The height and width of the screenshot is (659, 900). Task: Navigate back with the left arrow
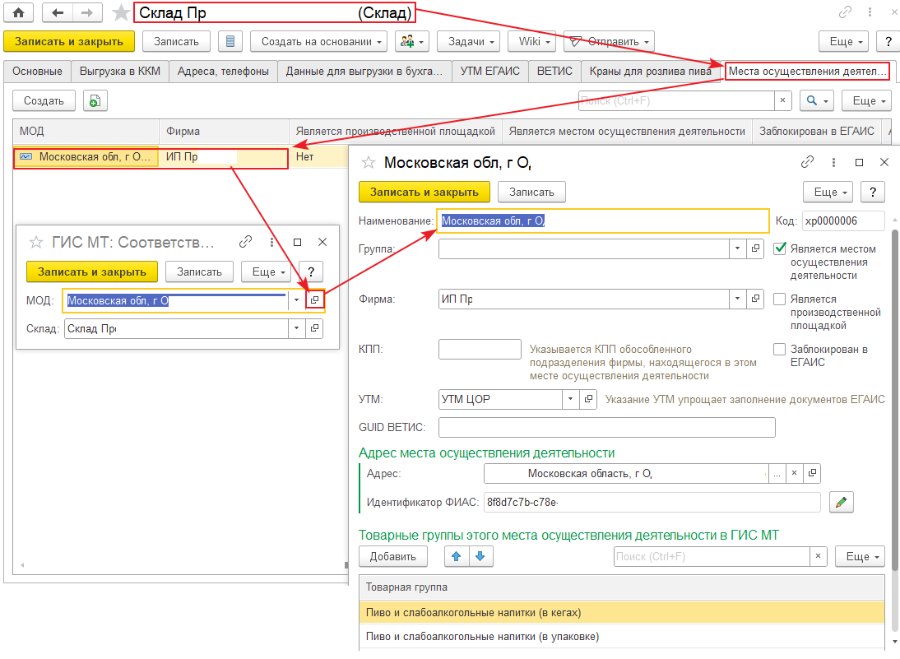(x=57, y=13)
